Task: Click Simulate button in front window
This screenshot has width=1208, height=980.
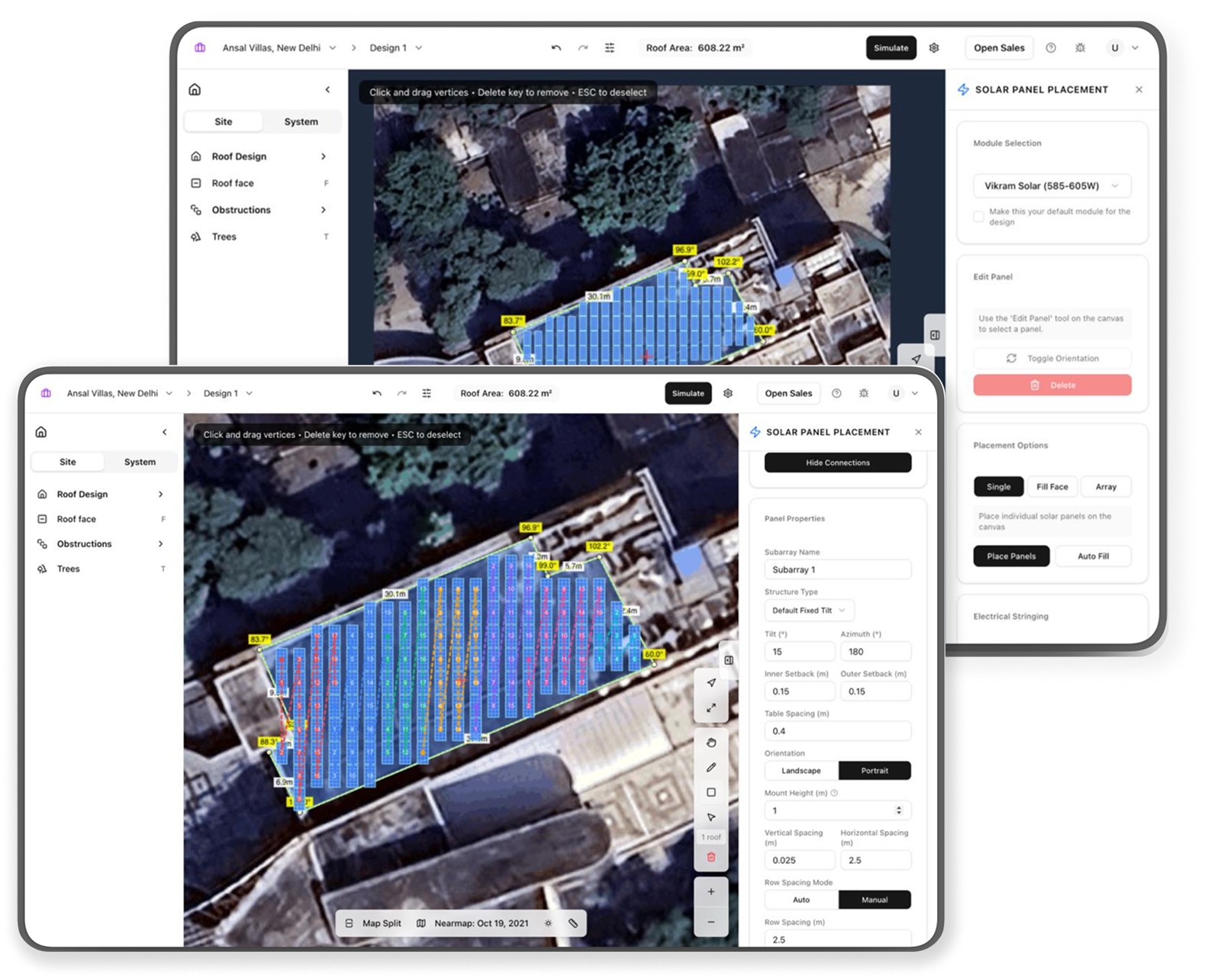Action: (x=688, y=393)
